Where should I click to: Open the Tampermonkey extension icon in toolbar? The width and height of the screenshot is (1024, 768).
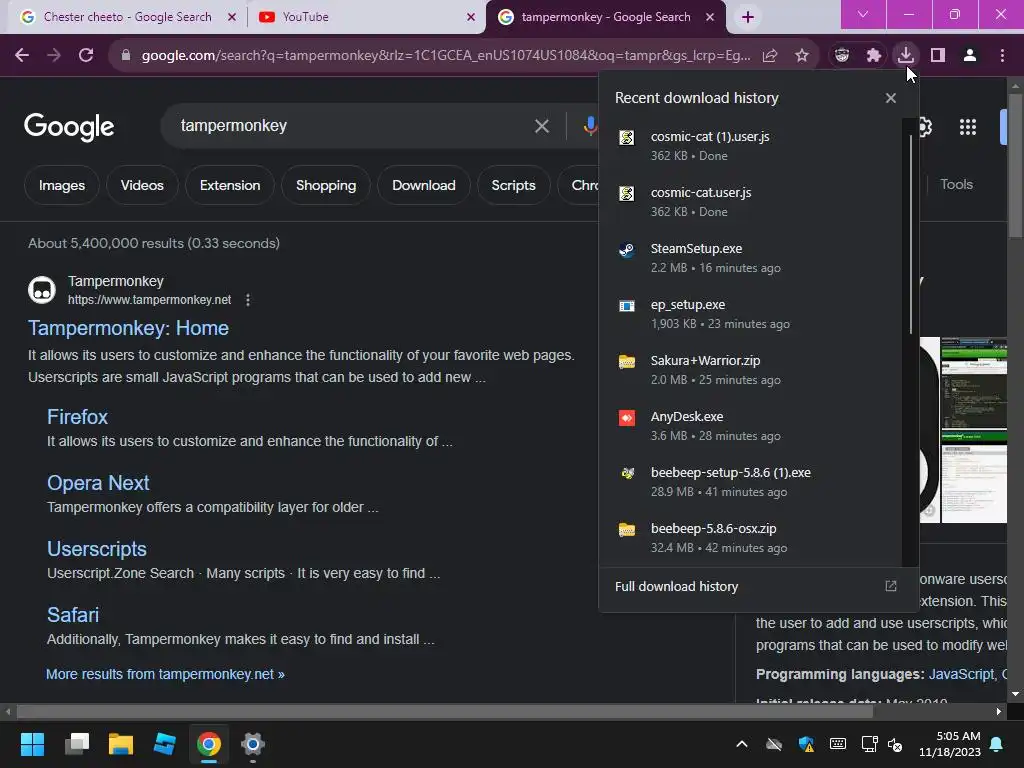click(842, 56)
